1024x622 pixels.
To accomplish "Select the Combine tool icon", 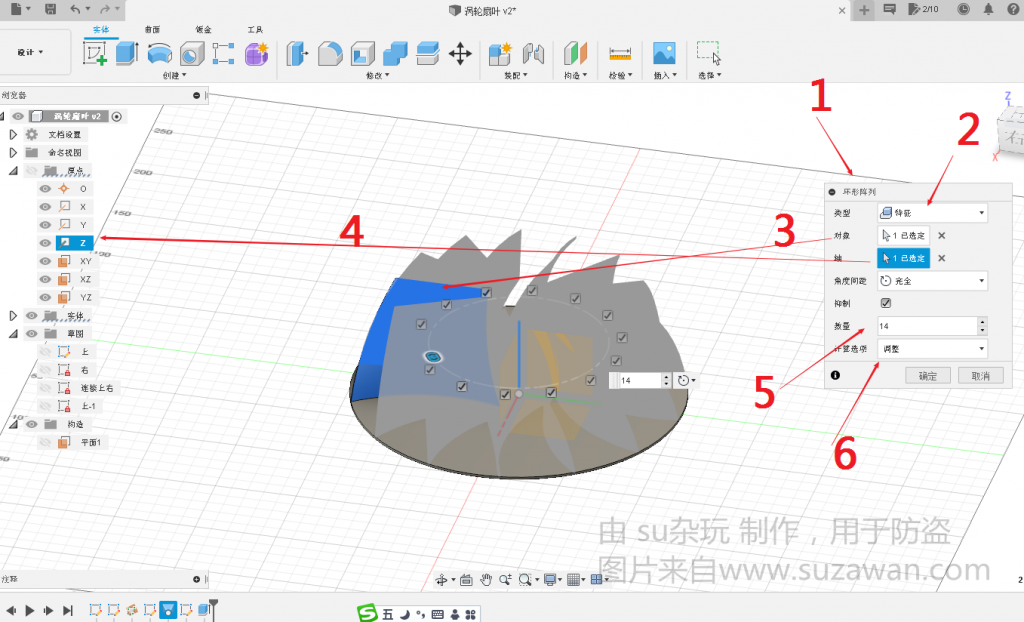I will pyautogui.click(x=395, y=54).
